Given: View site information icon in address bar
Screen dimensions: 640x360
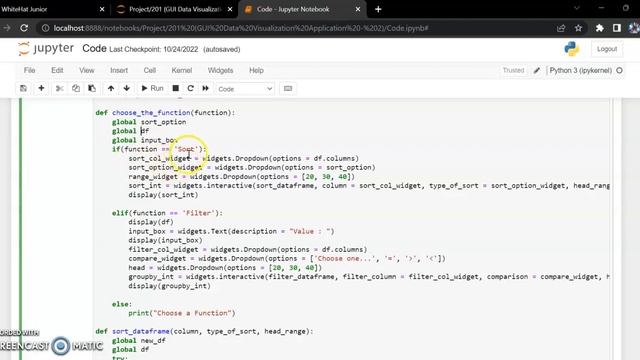Looking at the screenshot, I should pos(45,28).
